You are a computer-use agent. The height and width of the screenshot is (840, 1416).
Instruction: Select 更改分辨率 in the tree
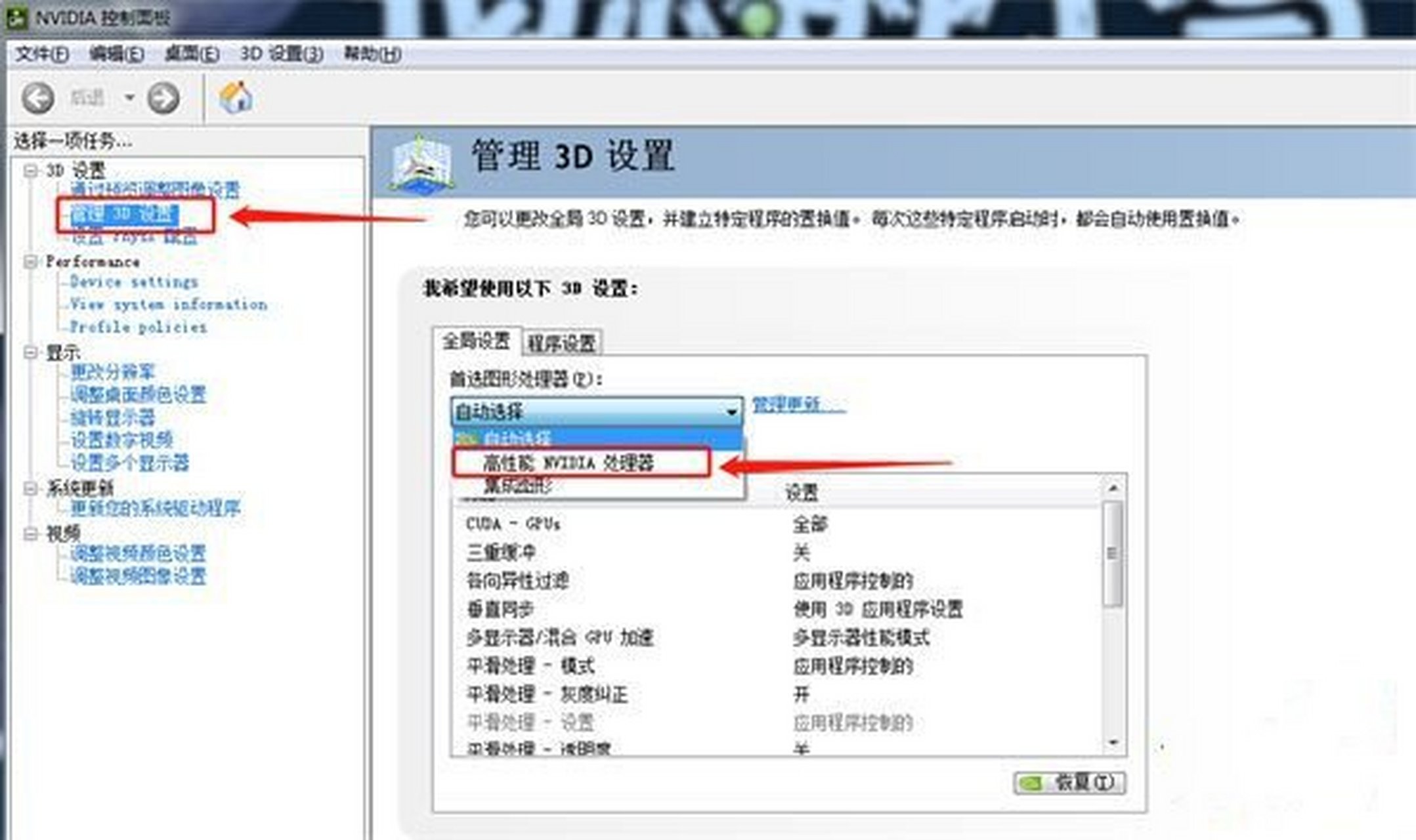click(112, 372)
